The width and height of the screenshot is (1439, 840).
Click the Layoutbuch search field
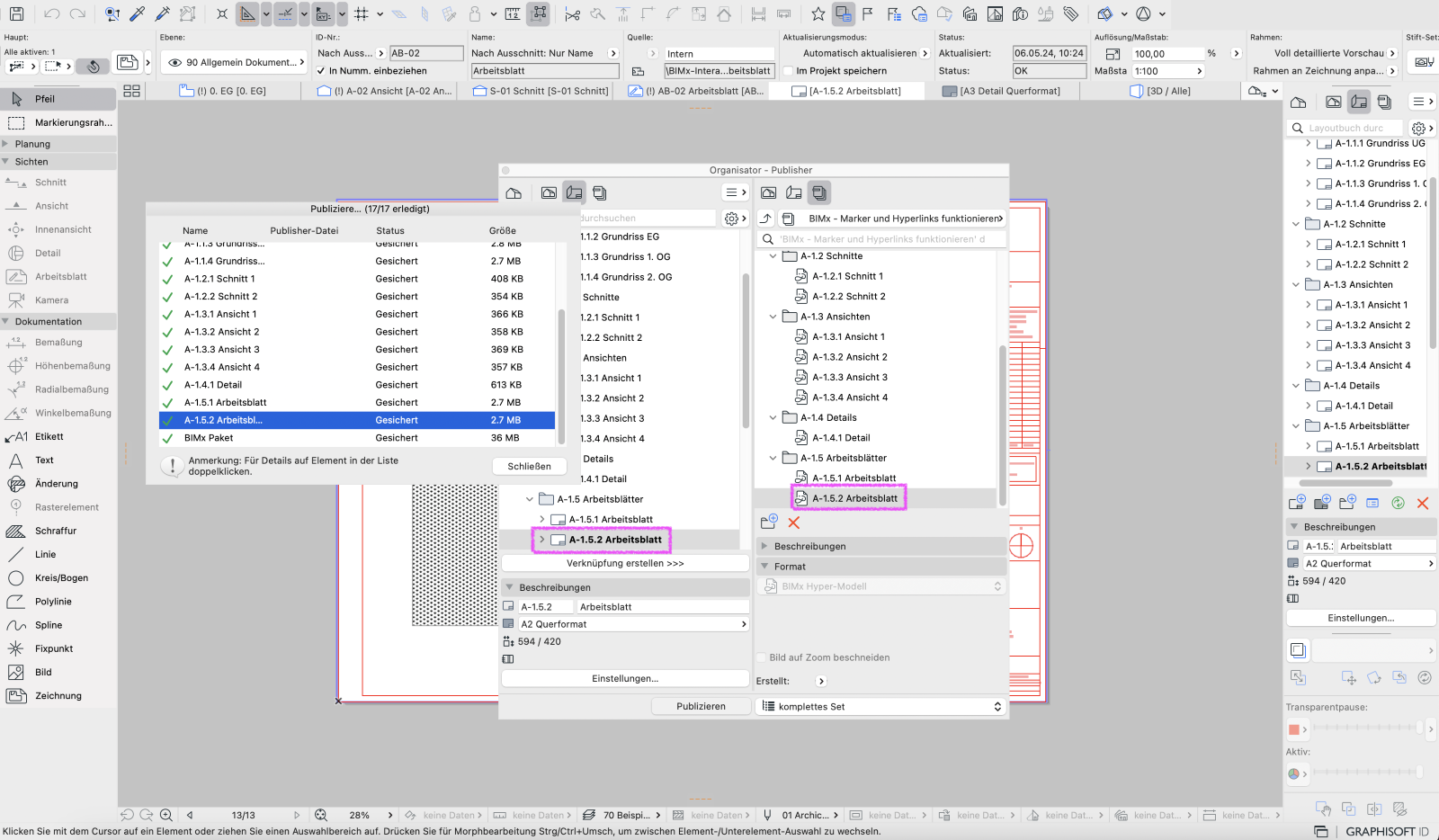coord(1347,128)
